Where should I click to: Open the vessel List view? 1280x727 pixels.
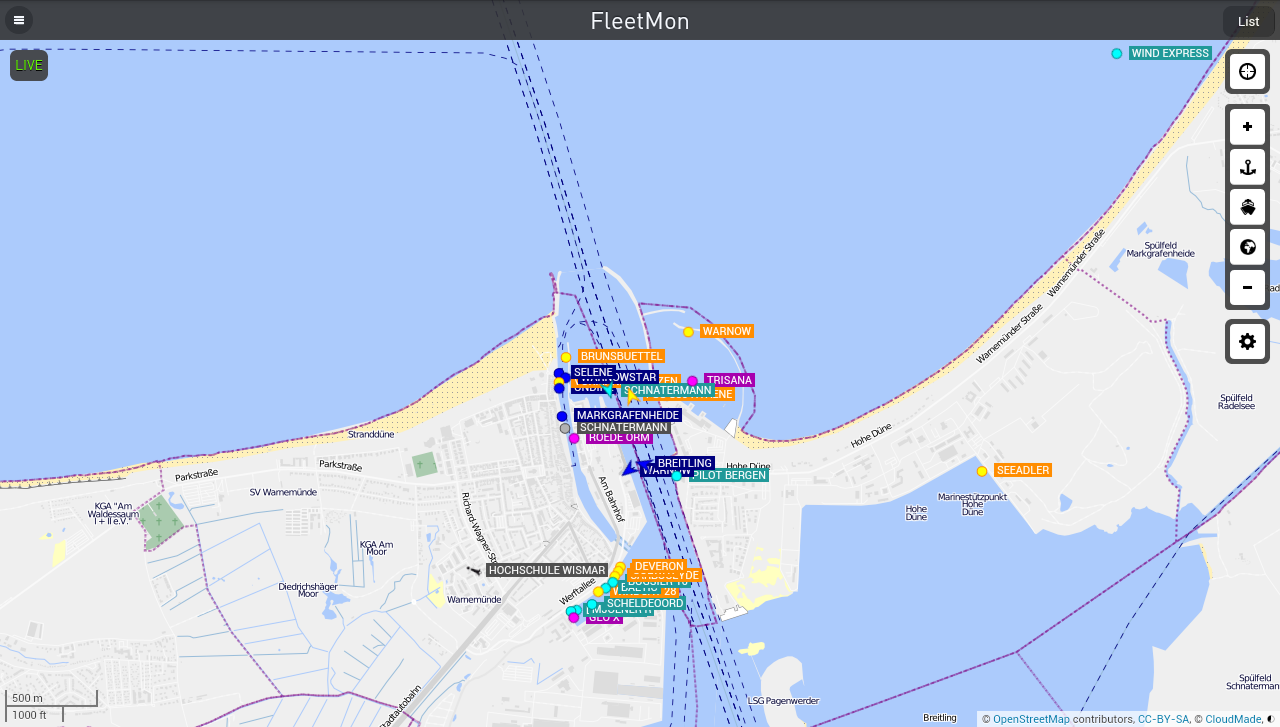(x=1248, y=21)
